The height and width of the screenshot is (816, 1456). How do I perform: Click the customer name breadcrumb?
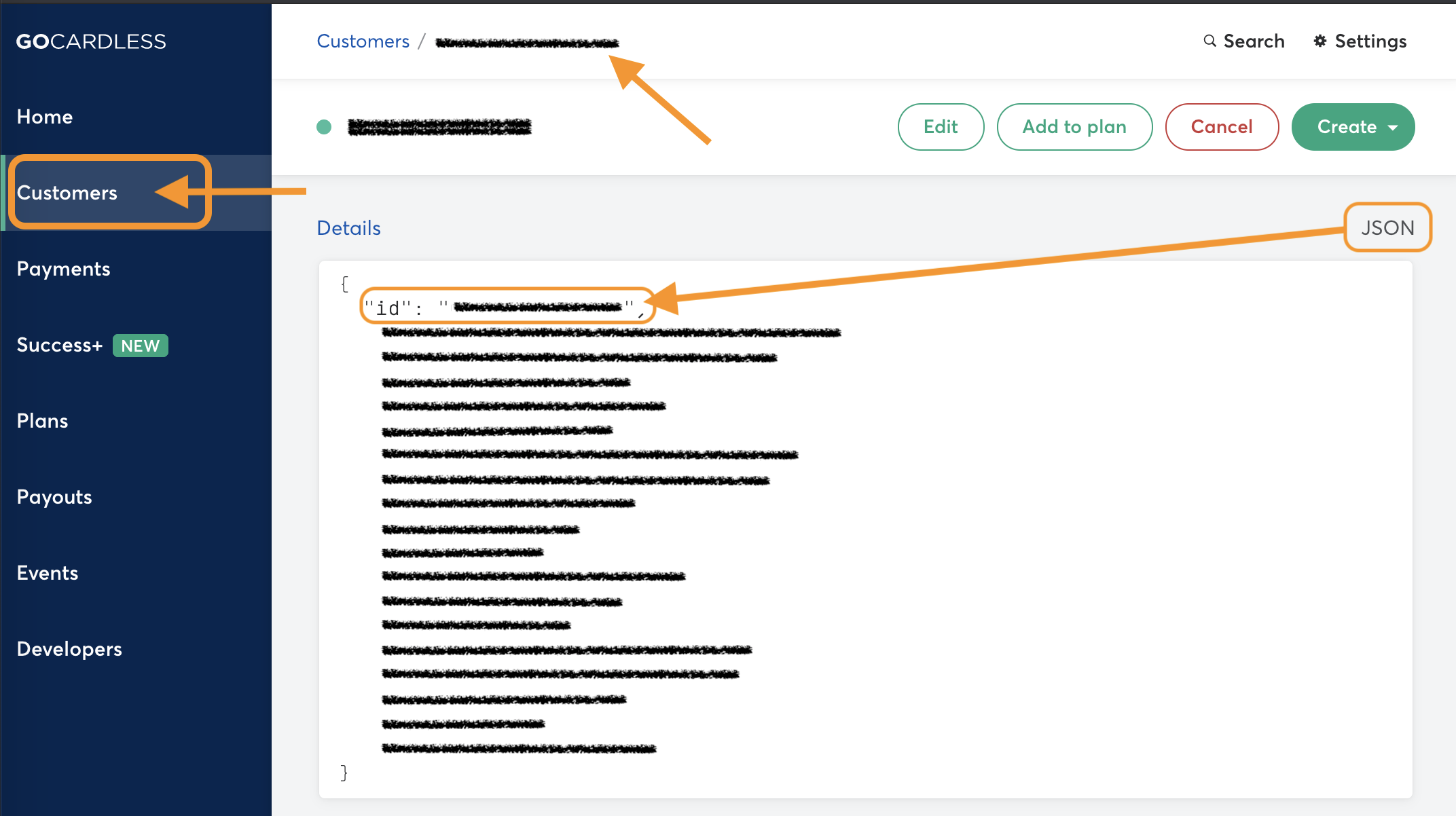coord(530,42)
